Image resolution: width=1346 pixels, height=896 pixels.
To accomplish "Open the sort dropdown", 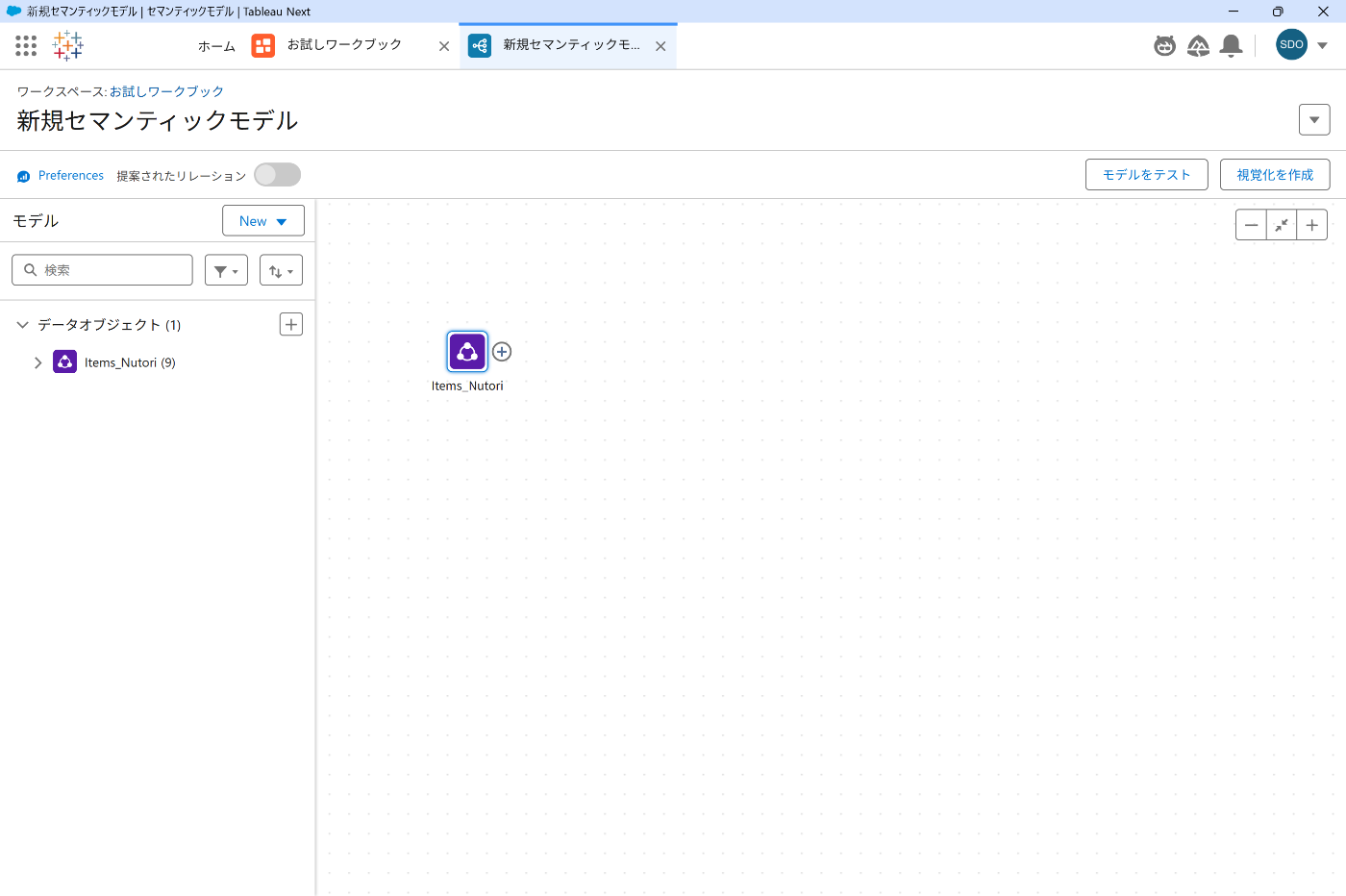I will [281, 270].
